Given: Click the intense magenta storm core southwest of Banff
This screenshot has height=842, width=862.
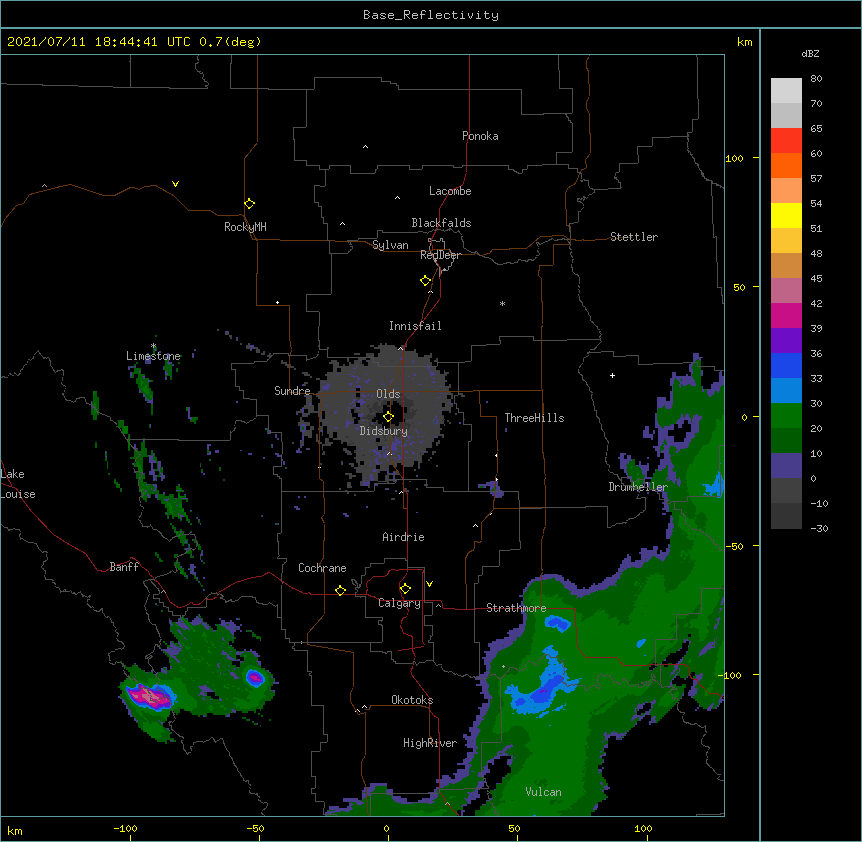Looking at the screenshot, I should click(x=148, y=695).
